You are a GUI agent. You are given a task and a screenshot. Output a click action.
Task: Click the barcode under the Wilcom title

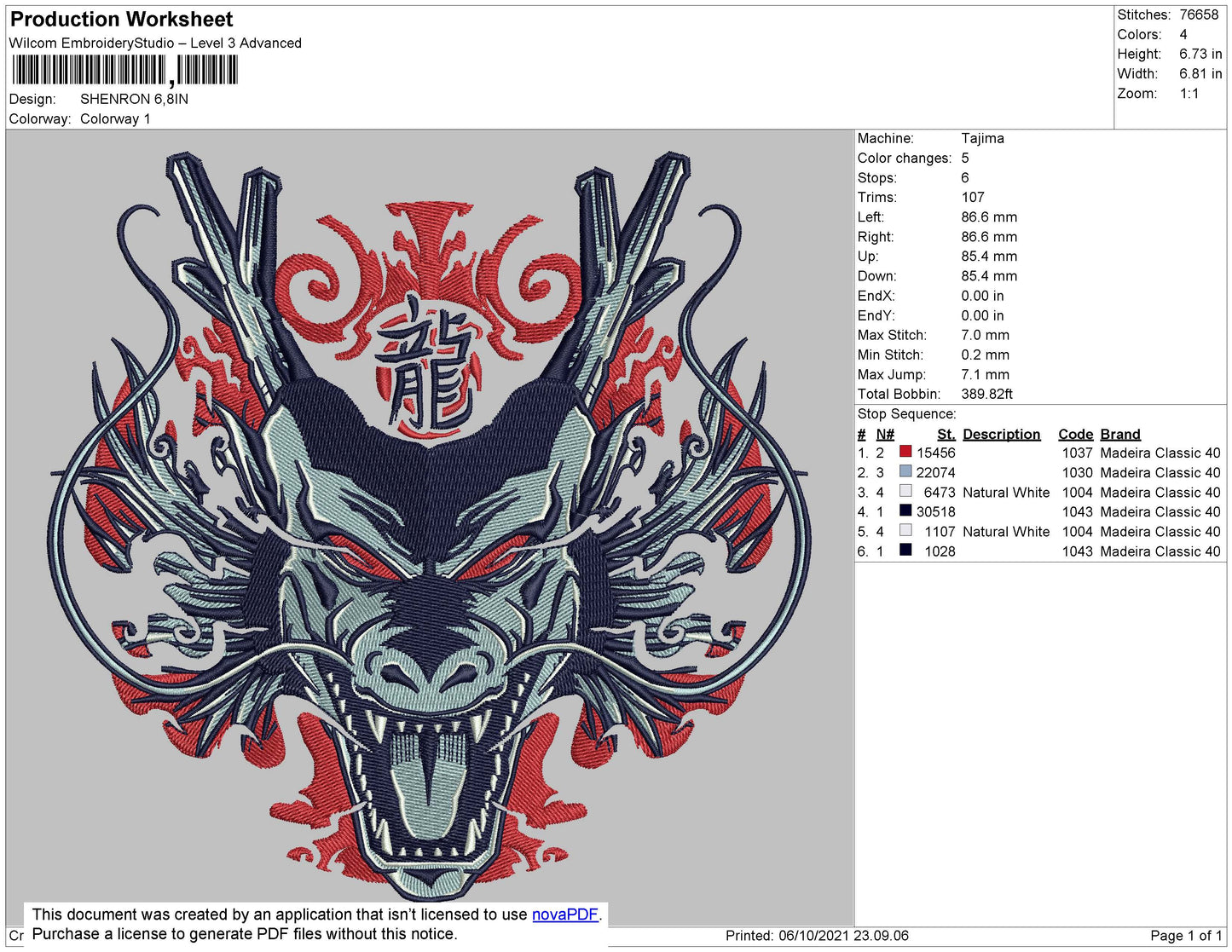(124, 70)
